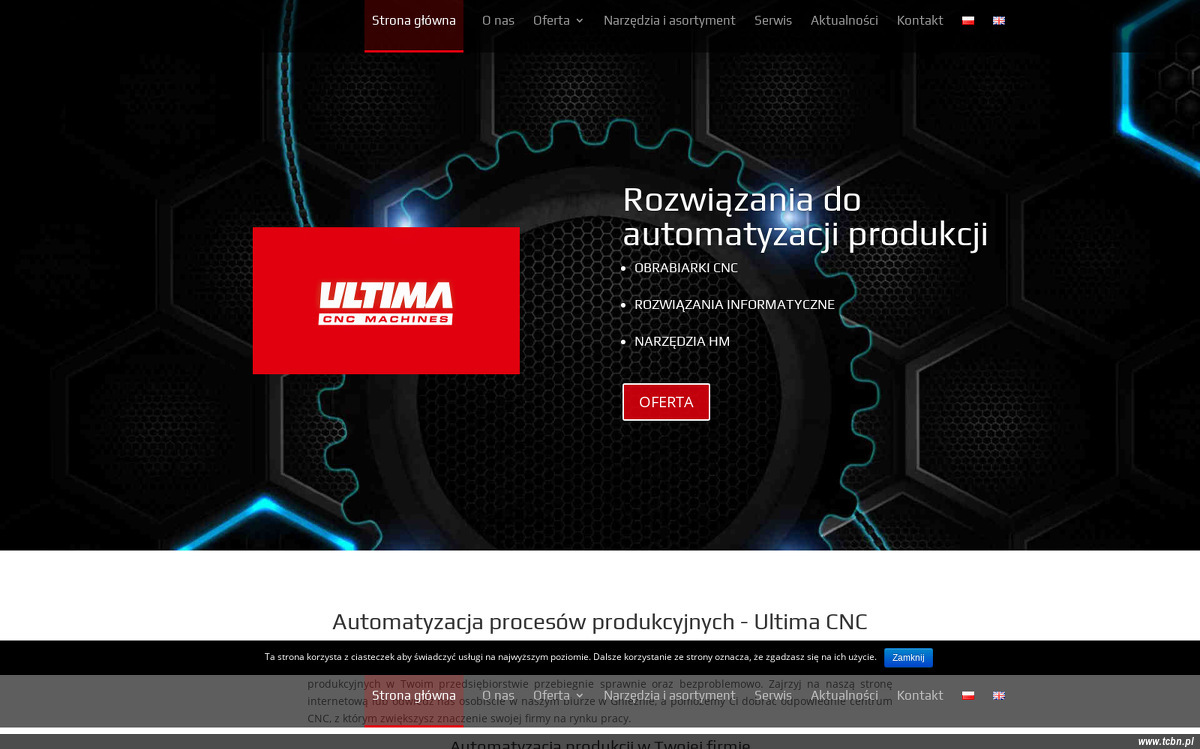Click the heading "Rozwiązania do automatyzacji produkcji"

click(x=805, y=216)
